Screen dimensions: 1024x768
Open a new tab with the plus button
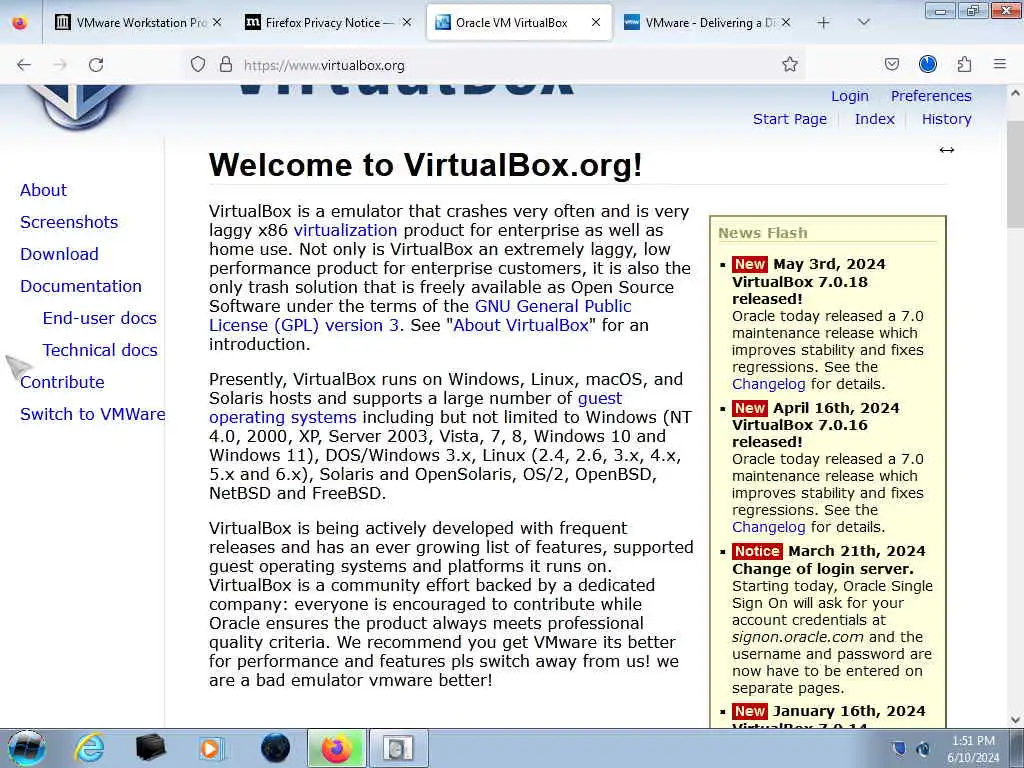pyautogui.click(x=823, y=23)
